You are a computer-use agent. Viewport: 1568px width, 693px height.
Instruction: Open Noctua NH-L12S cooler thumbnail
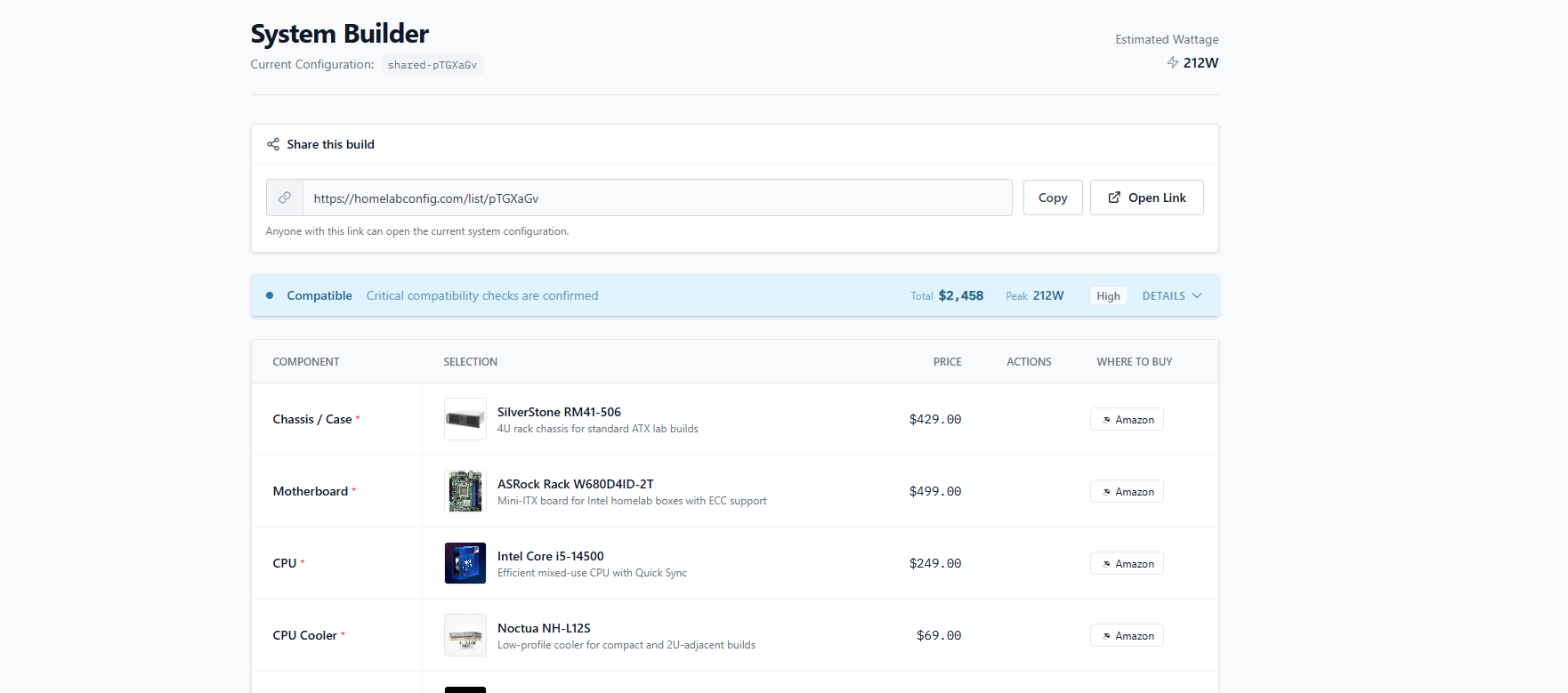[x=465, y=635]
